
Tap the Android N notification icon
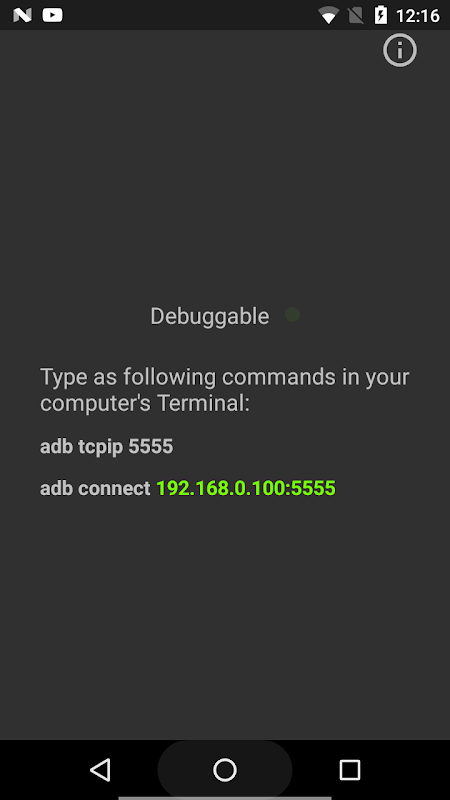(22, 15)
